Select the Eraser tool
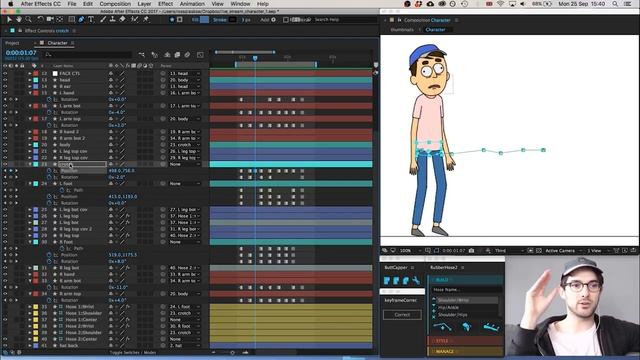 click(122, 19)
